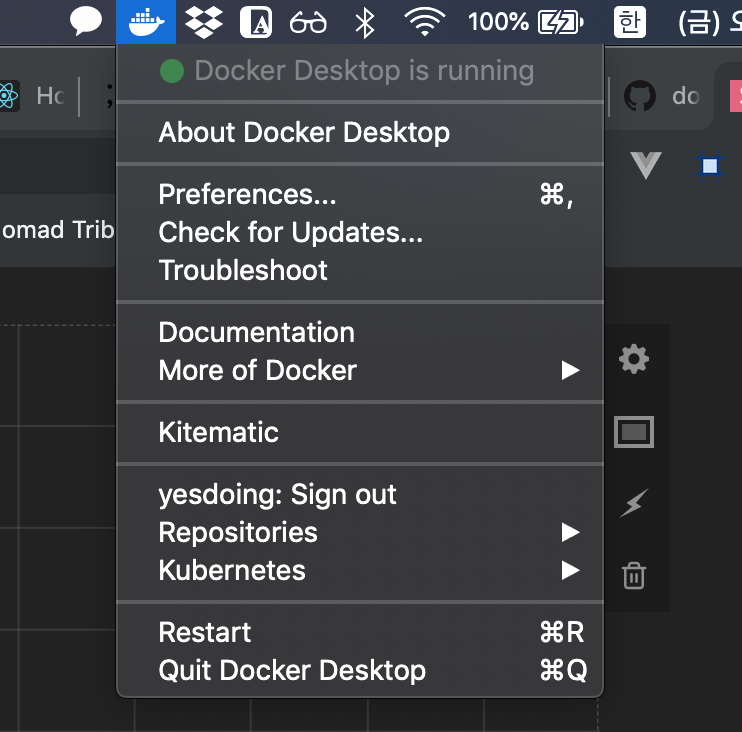Click the Docker whale menu bar icon

tap(146, 20)
